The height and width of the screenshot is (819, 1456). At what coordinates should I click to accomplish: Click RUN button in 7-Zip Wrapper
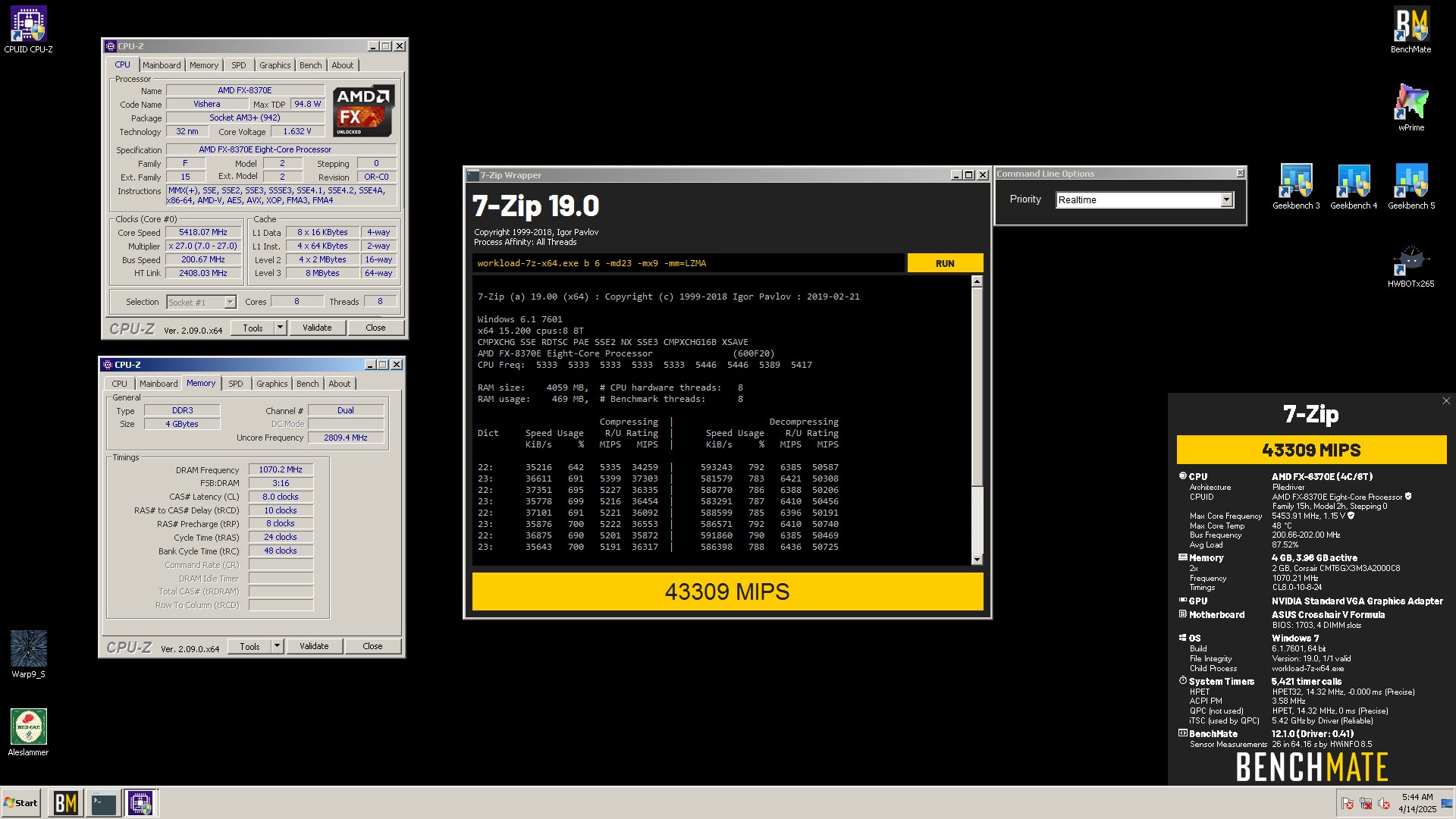945,263
